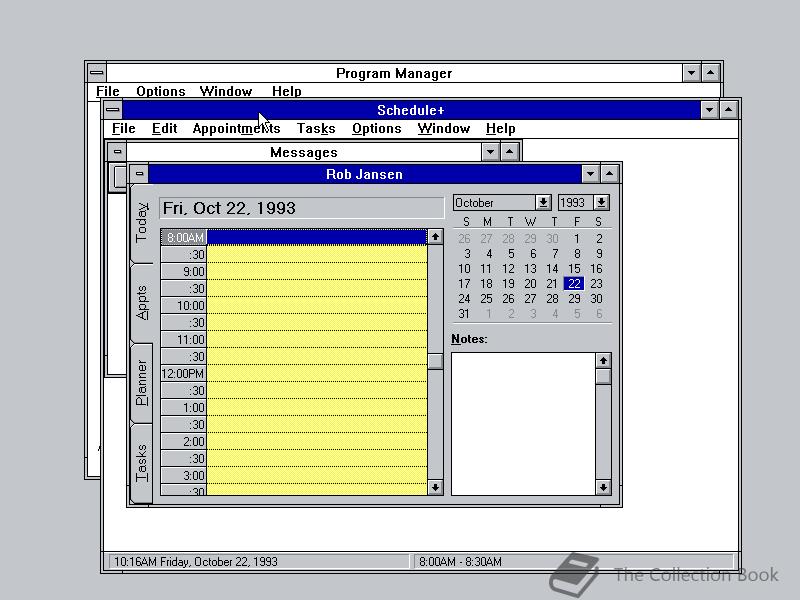Open Program Manager control menu box
The height and width of the screenshot is (600, 800).
click(96, 73)
